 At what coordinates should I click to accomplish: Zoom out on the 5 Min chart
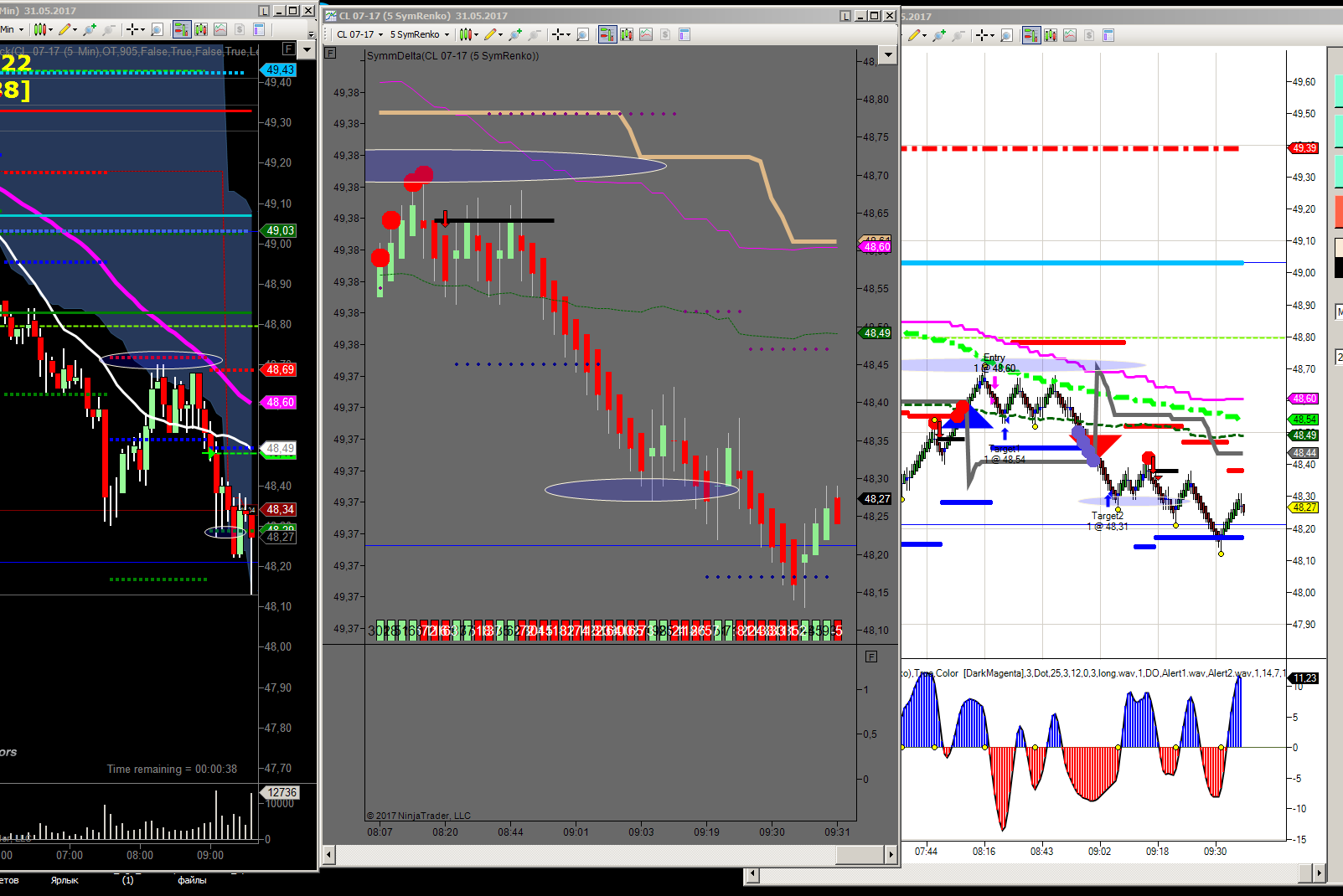[x=109, y=29]
